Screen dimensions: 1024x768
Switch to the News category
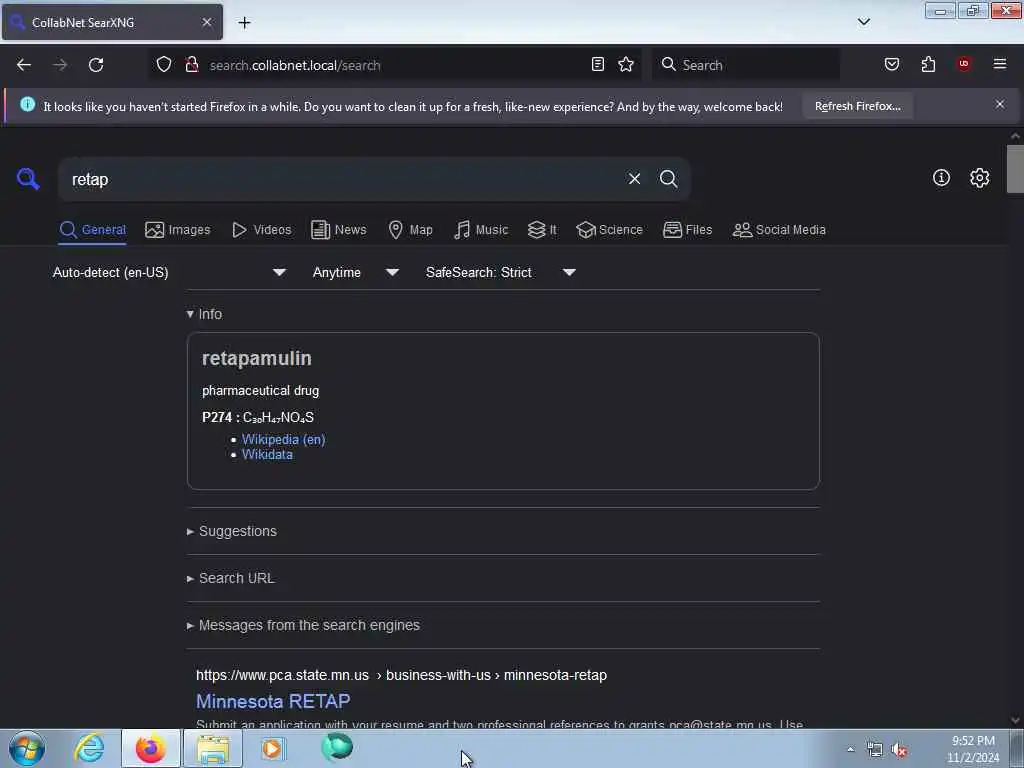338,230
